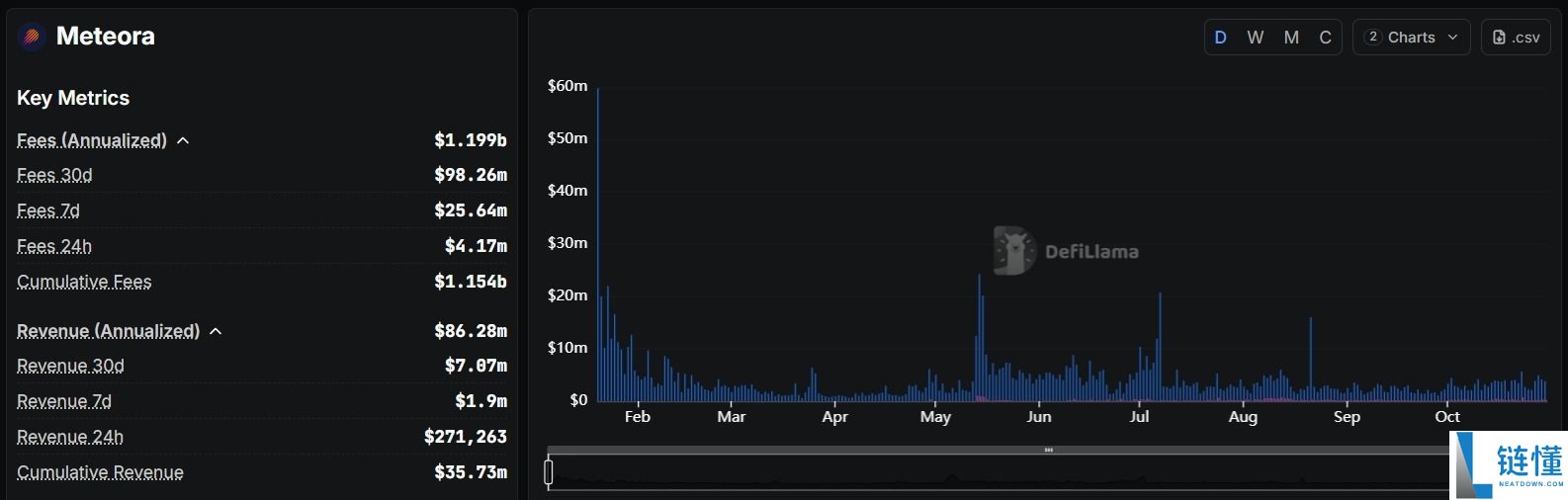Click the $7.07m revenue value
Screen dimensions: 1568x500
(476, 366)
